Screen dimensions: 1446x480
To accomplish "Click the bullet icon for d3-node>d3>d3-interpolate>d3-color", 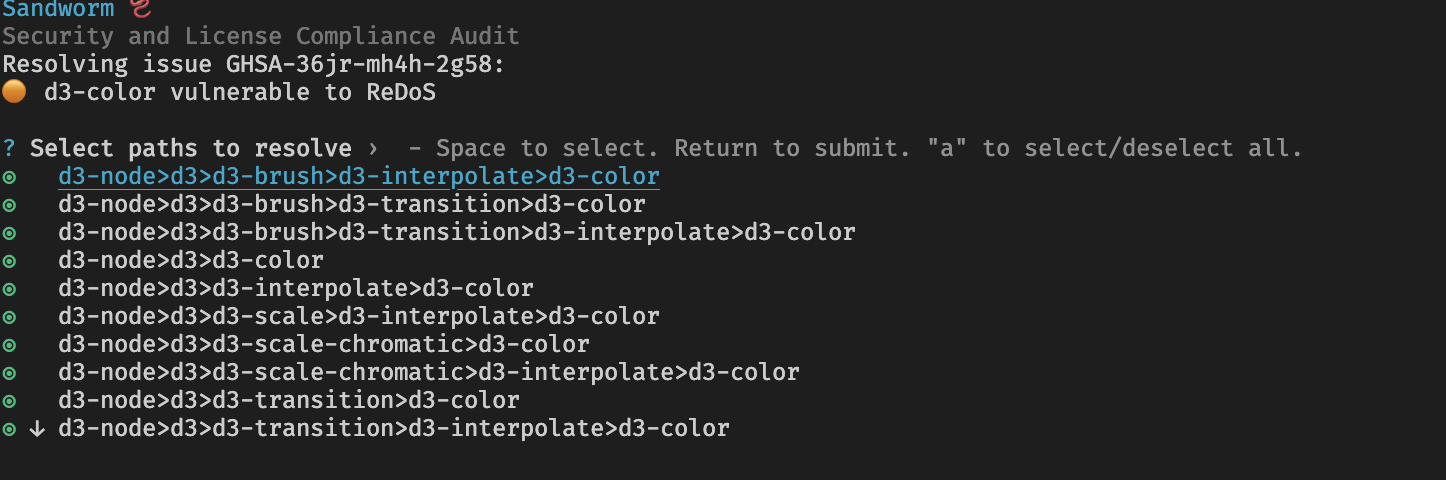I will (9, 289).
